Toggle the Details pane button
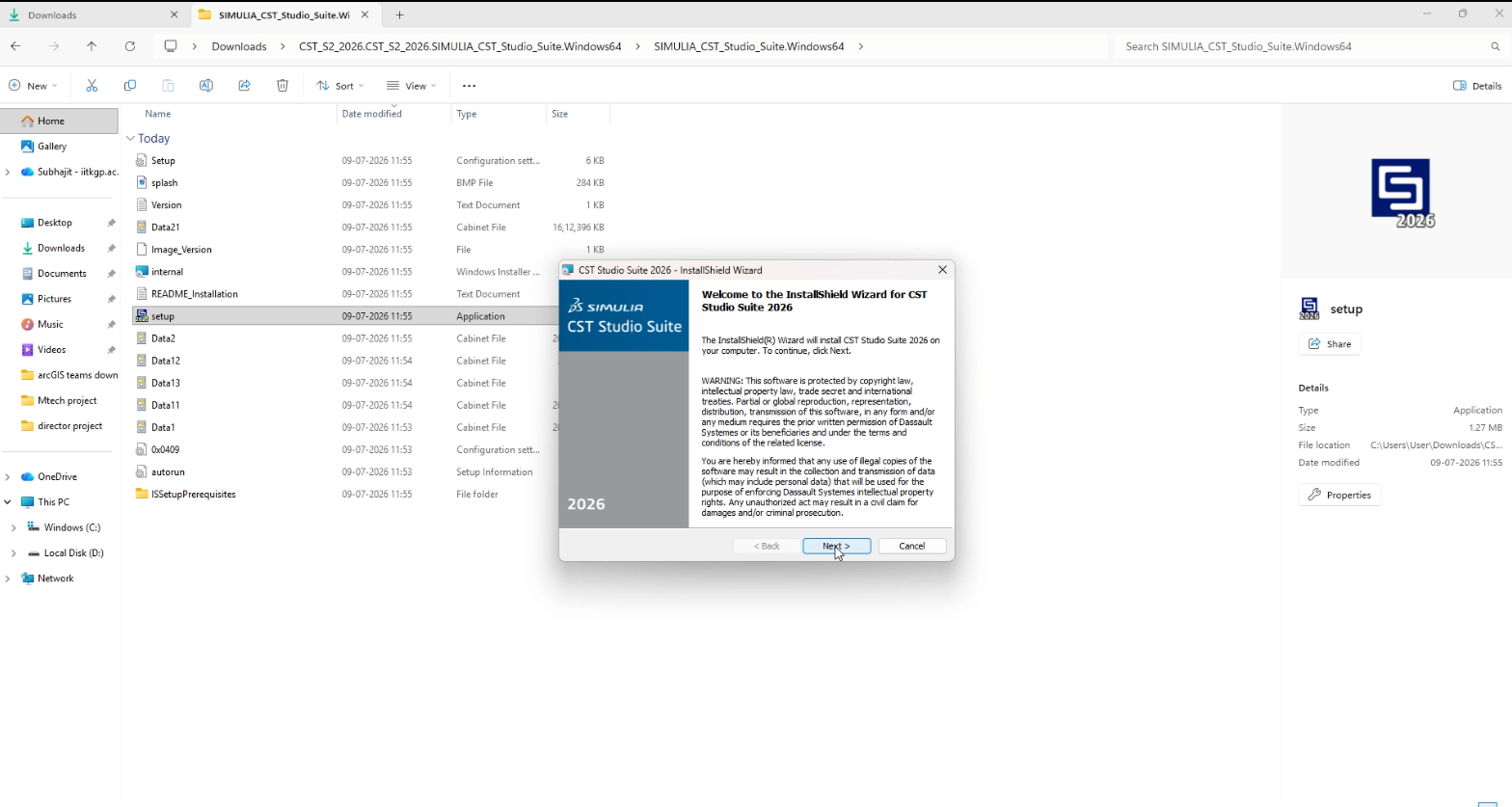 tap(1477, 86)
